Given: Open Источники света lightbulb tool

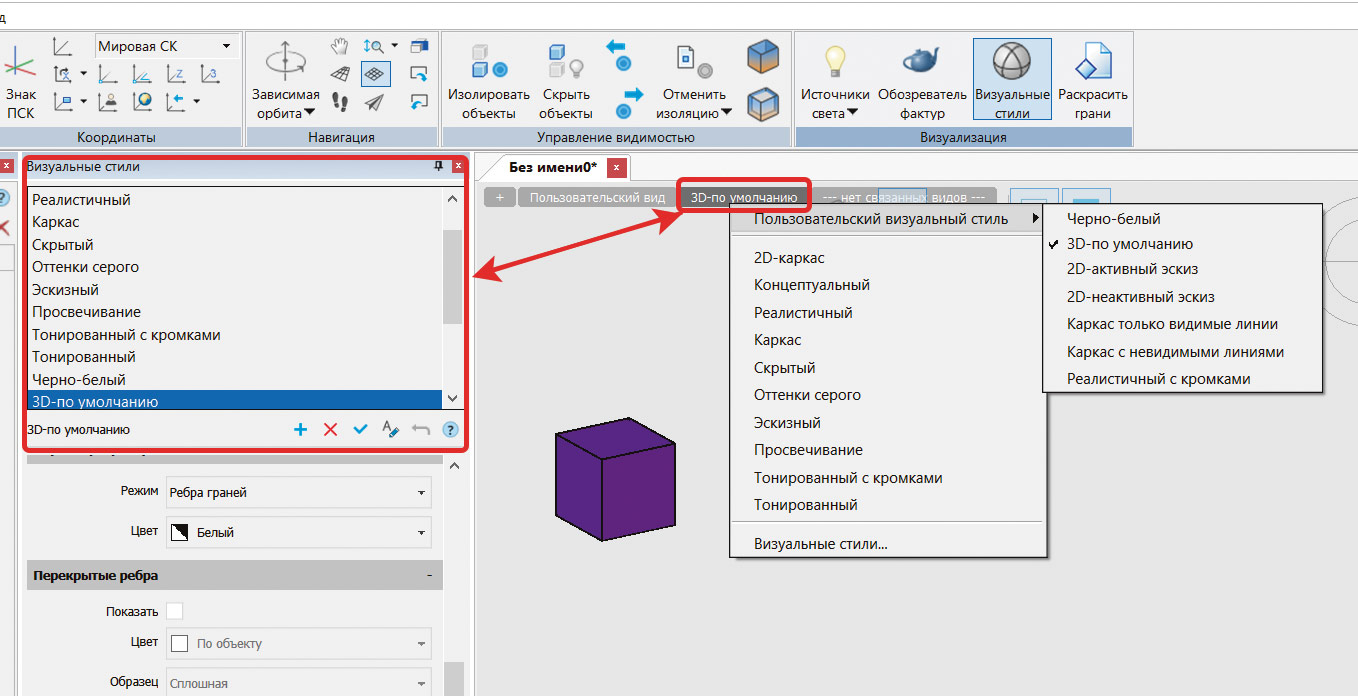Looking at the screenshot, I should (836, 62).
